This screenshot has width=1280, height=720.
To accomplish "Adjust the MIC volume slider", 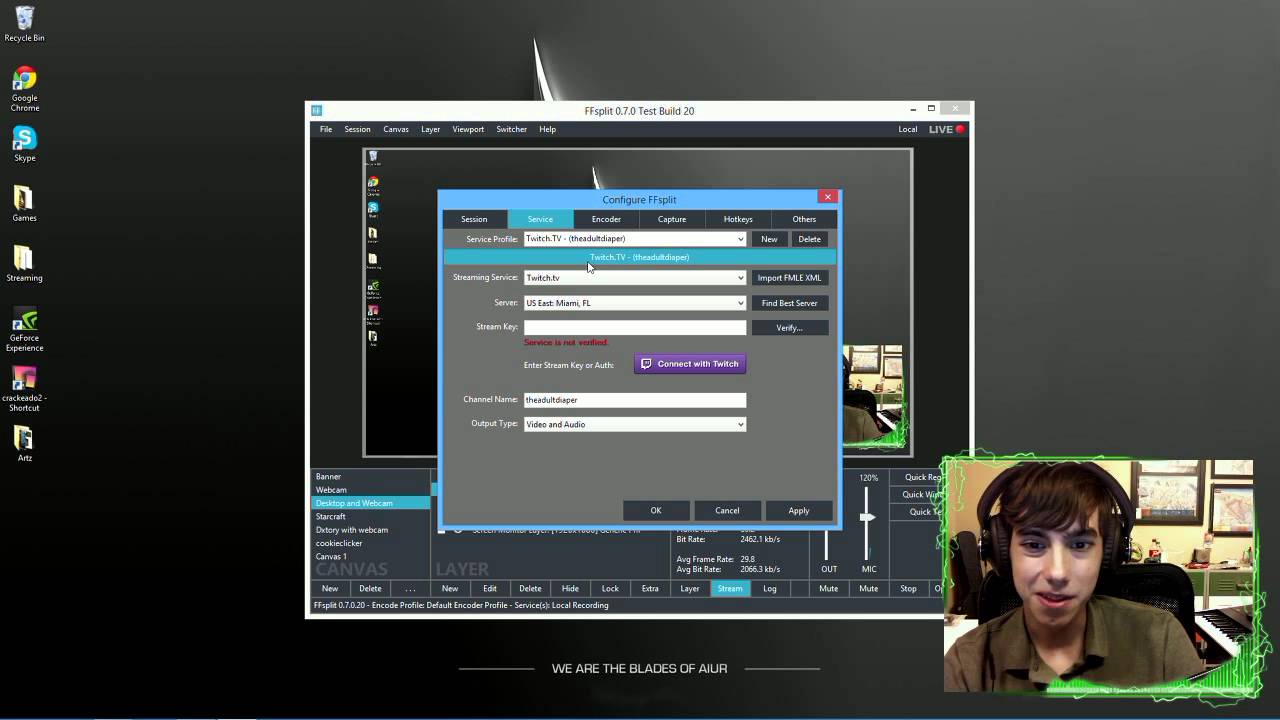I will (x=868, y=516).
